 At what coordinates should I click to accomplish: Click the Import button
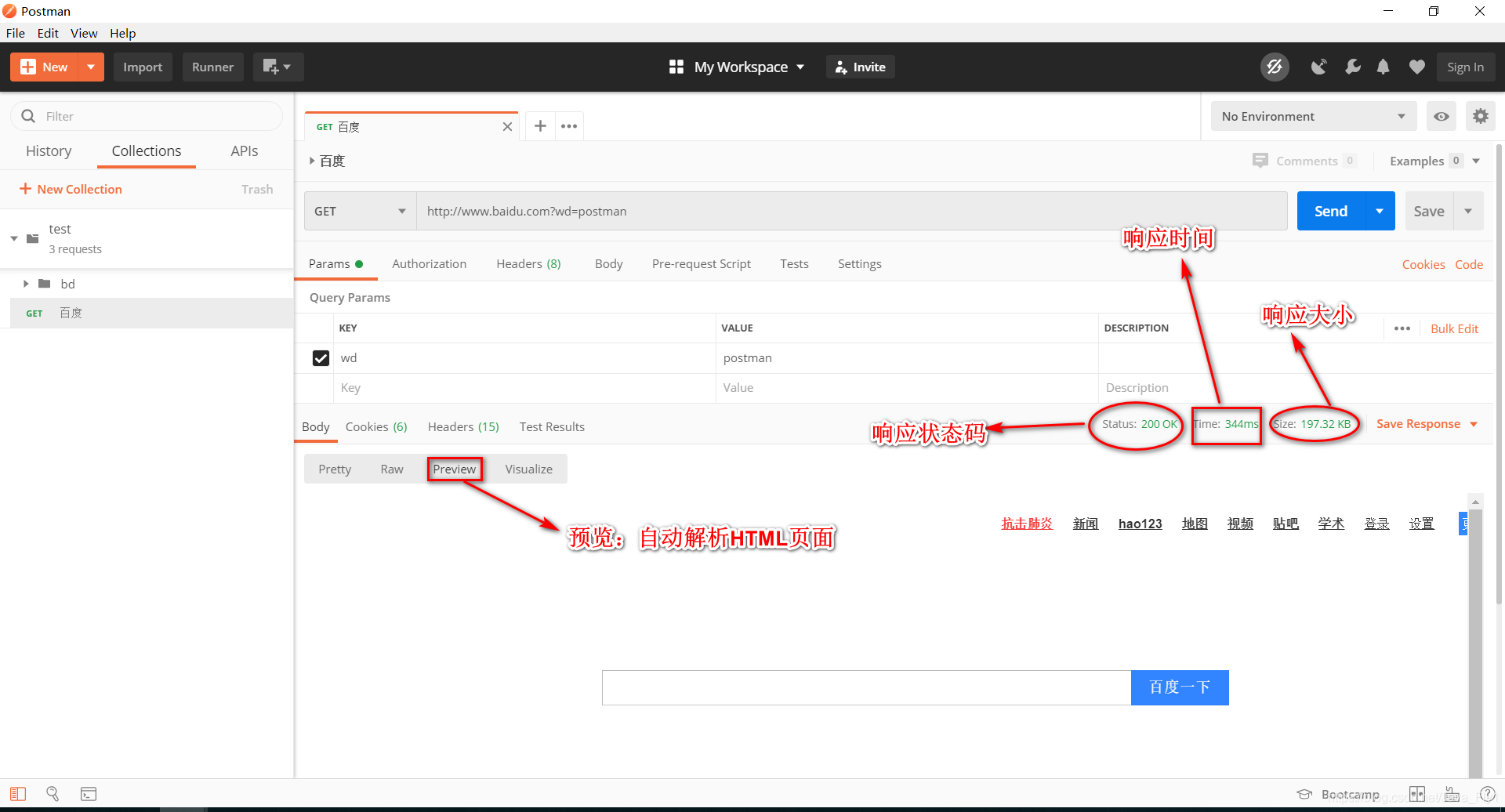pyautogui.click(x=143, y=67)
